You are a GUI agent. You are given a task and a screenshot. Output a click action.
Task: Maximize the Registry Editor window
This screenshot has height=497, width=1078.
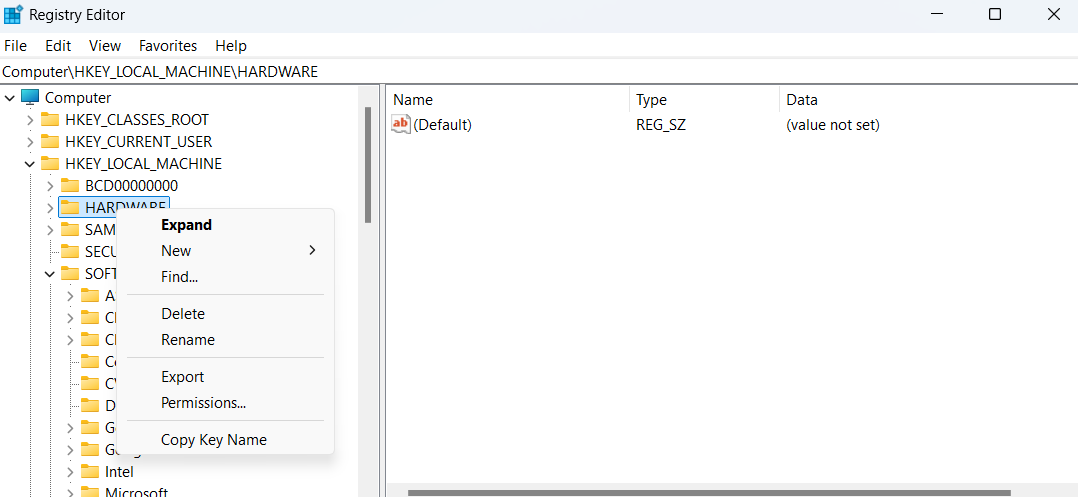pos(994,14)
